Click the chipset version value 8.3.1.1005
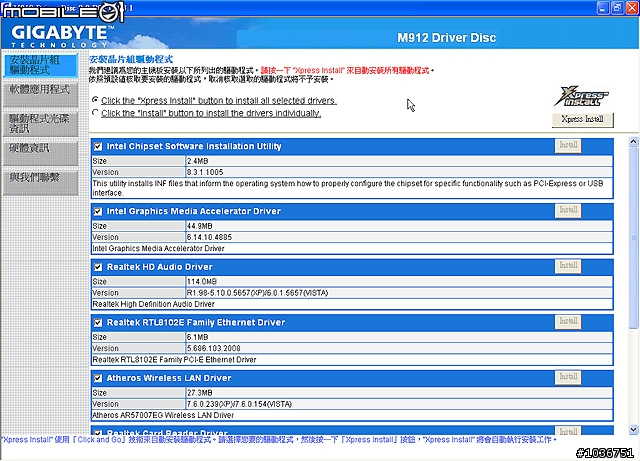640x461 pixels. [x=205, y=172]
